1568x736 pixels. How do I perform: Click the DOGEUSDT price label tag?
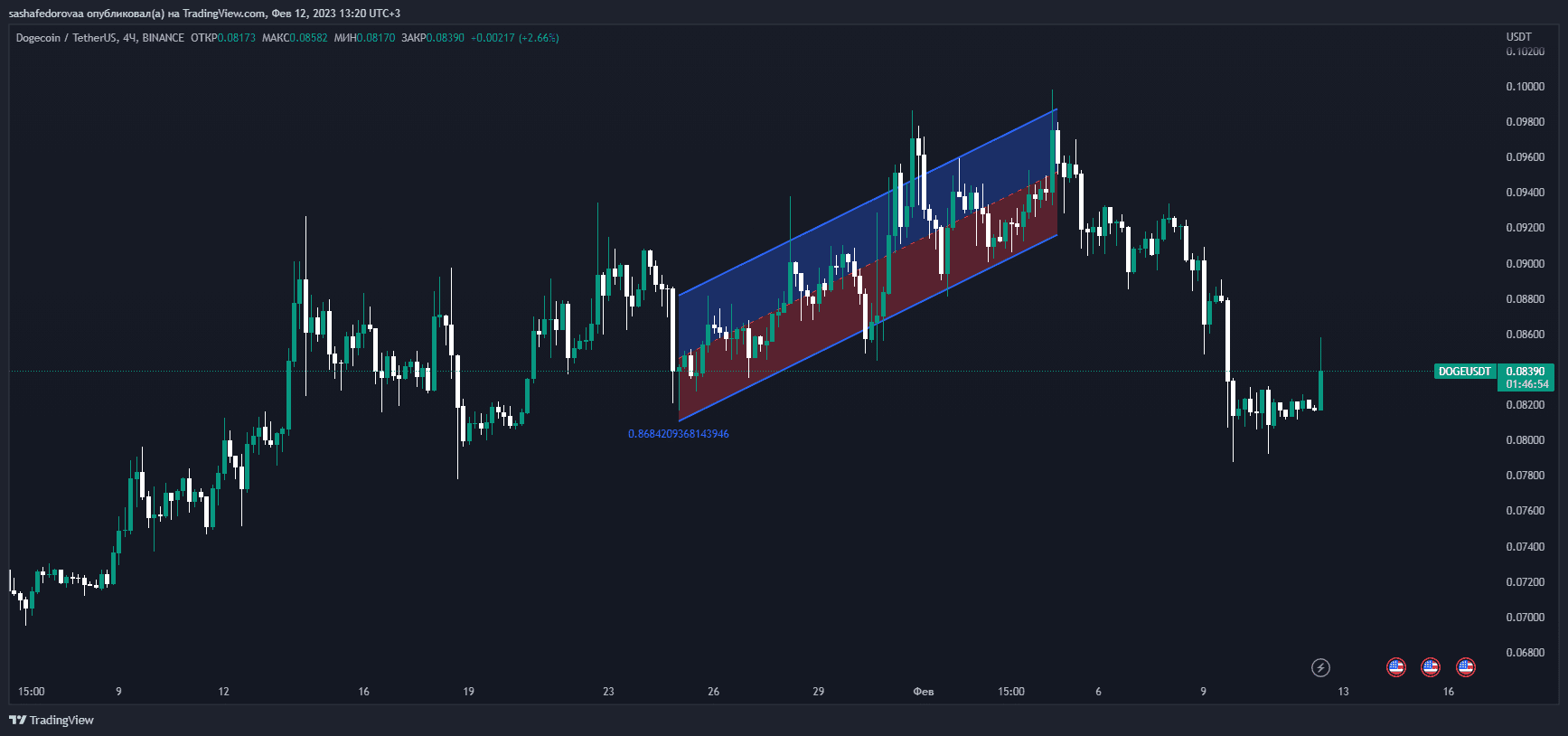click(x=1465, y=372)
